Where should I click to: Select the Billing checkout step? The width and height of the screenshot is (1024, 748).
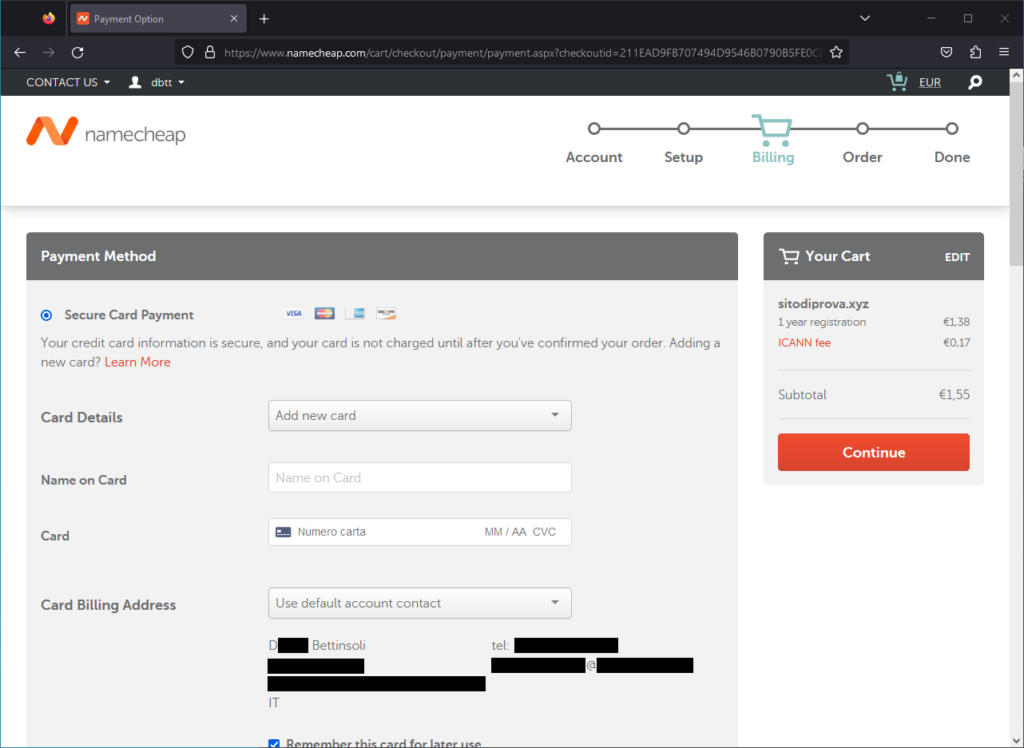click(x=773, y=140)
